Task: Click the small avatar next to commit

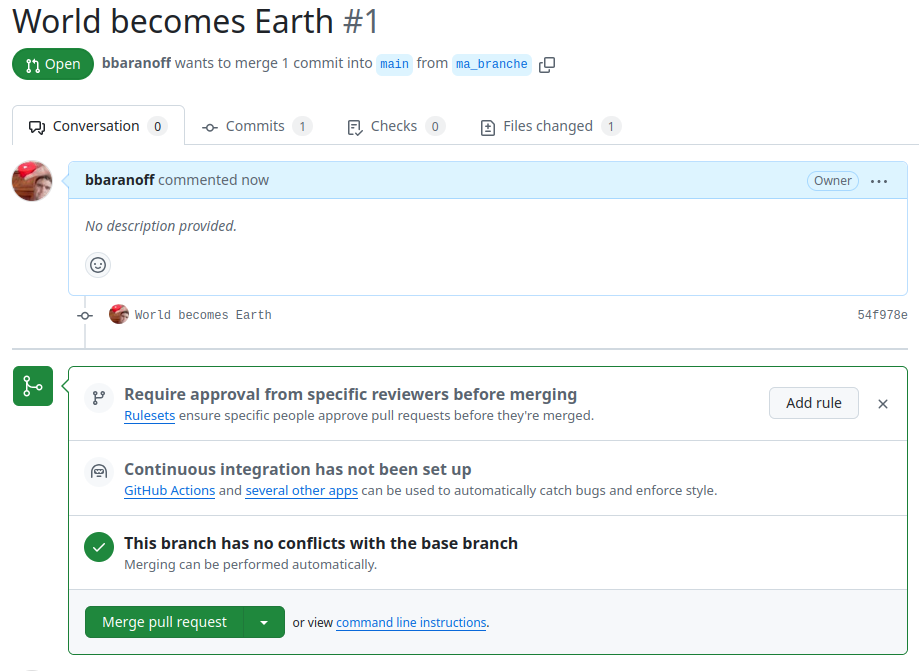Action: point(119,314)
